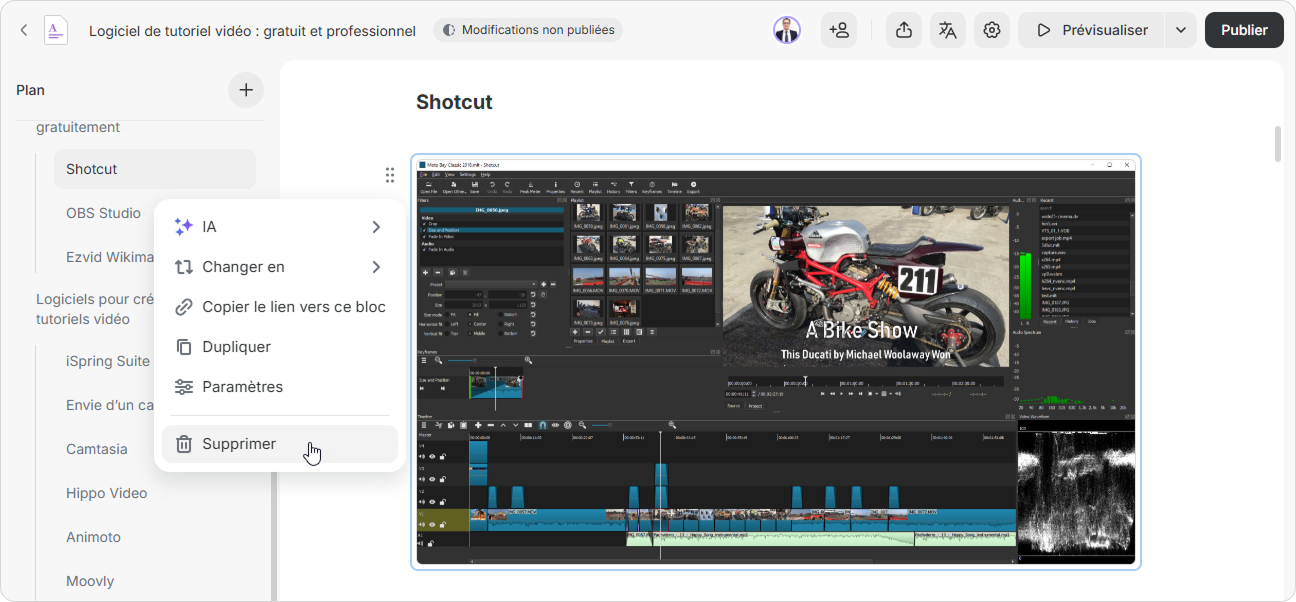Choose Supprimer to delete the block
The width and height of the screenshot is (1296, 602).
tap(239, 444)
